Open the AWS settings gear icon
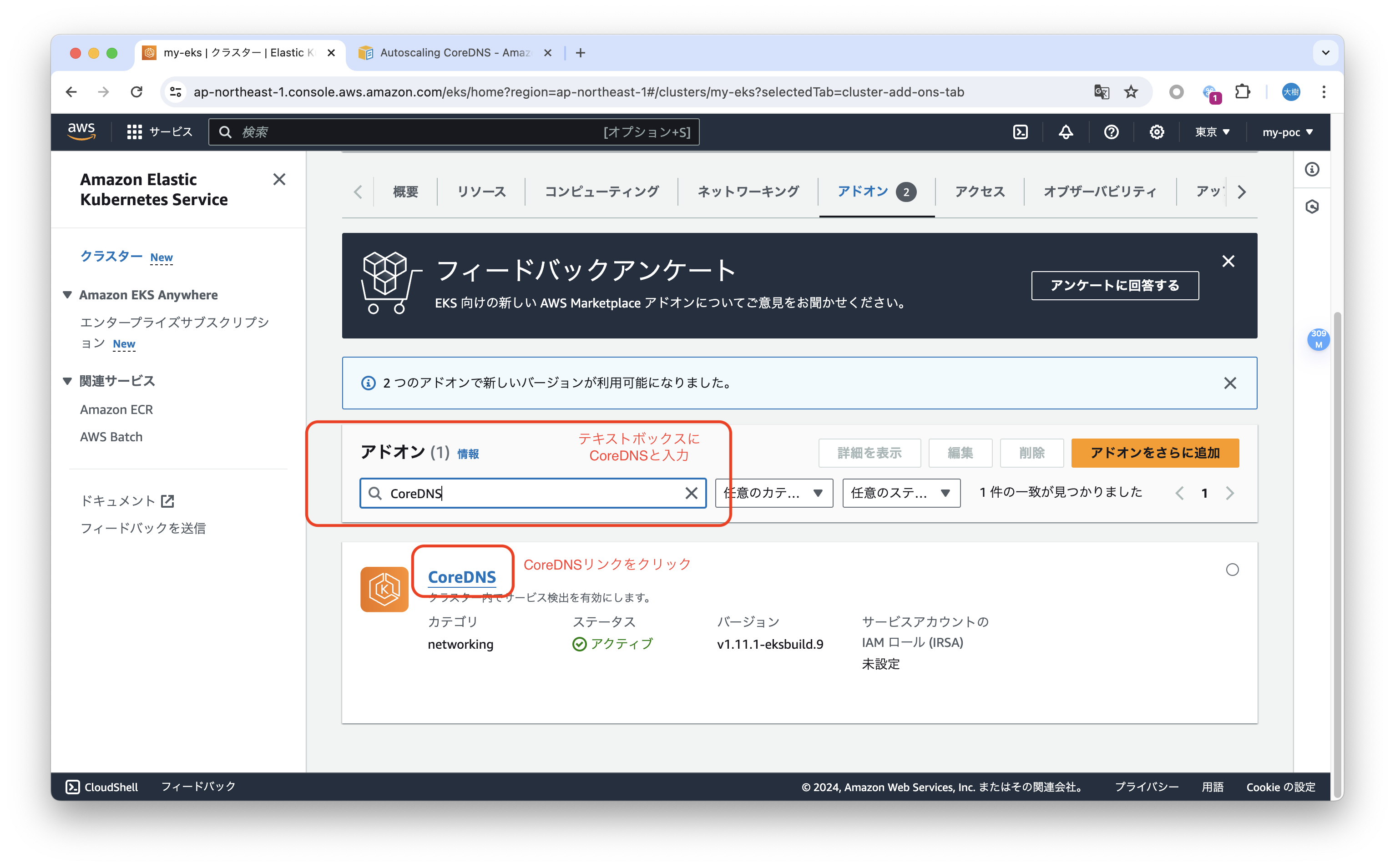The width and height of the screenshot is (1395, 868). (x=1157, y=131)
